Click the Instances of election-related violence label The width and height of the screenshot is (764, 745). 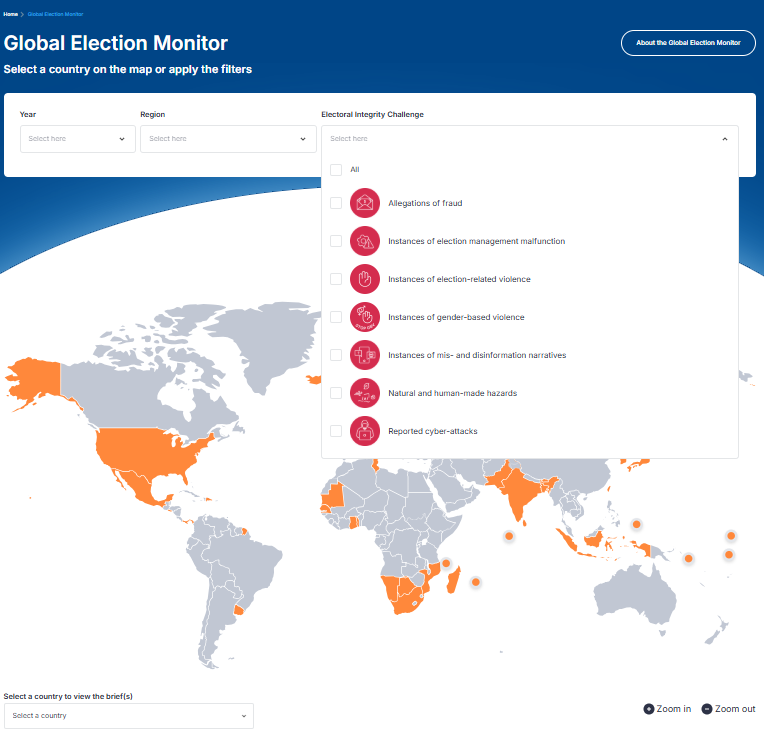point(459,279)
